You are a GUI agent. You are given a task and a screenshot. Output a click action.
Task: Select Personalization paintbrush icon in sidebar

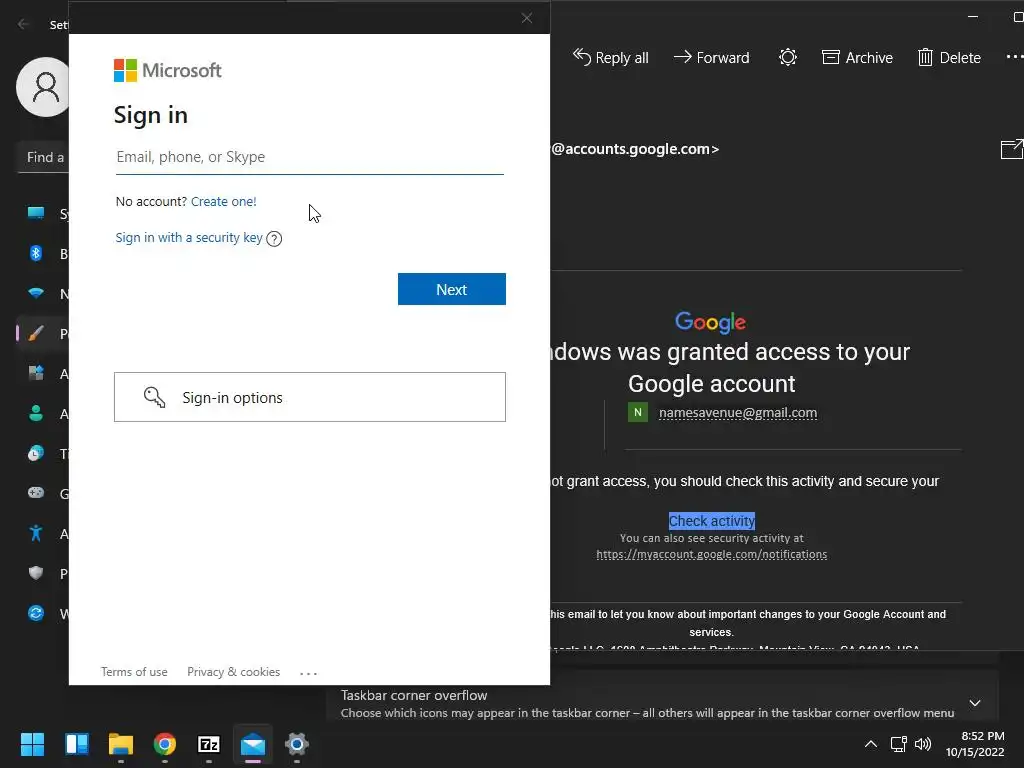tap(36, 334)
